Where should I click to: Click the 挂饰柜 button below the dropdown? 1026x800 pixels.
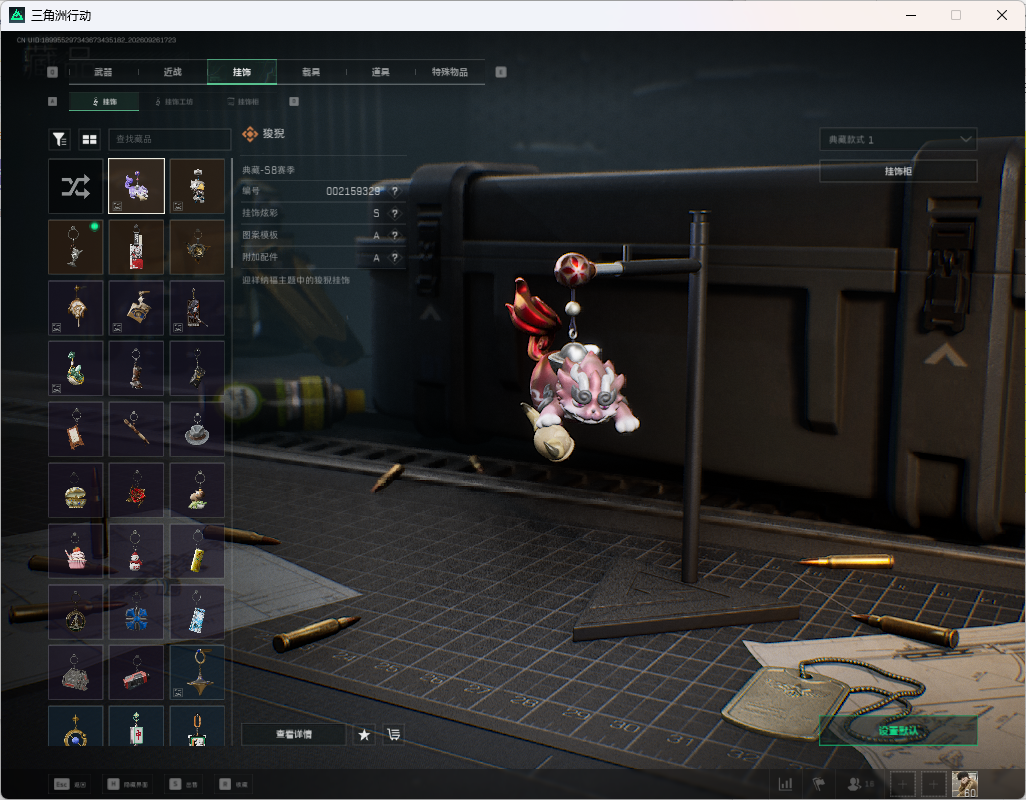tap(898, 171)
